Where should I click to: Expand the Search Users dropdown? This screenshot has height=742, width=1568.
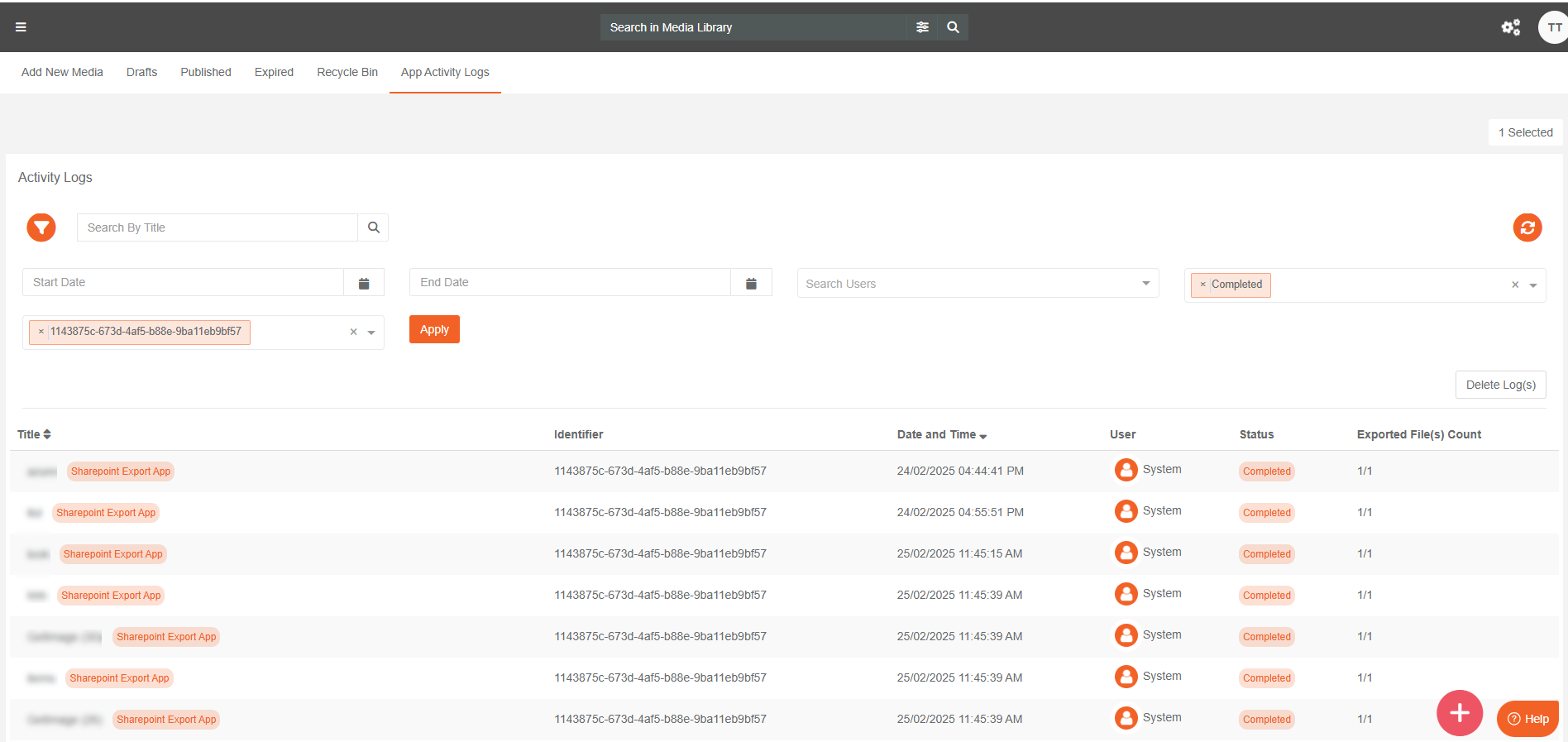pyautogui.click(x=1145, y=284)
